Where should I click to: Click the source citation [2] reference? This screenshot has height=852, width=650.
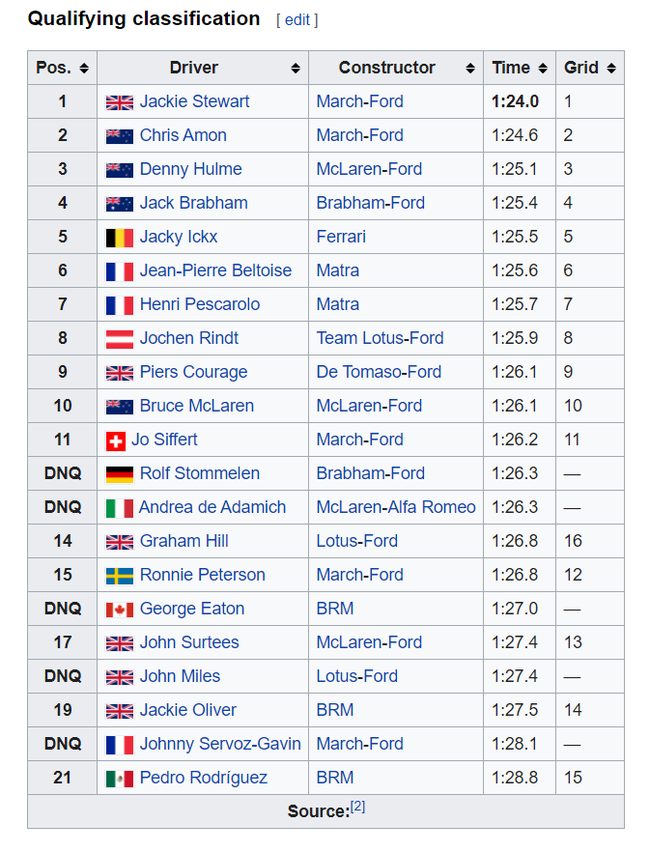pyautogui.click(x=357, y=807)
